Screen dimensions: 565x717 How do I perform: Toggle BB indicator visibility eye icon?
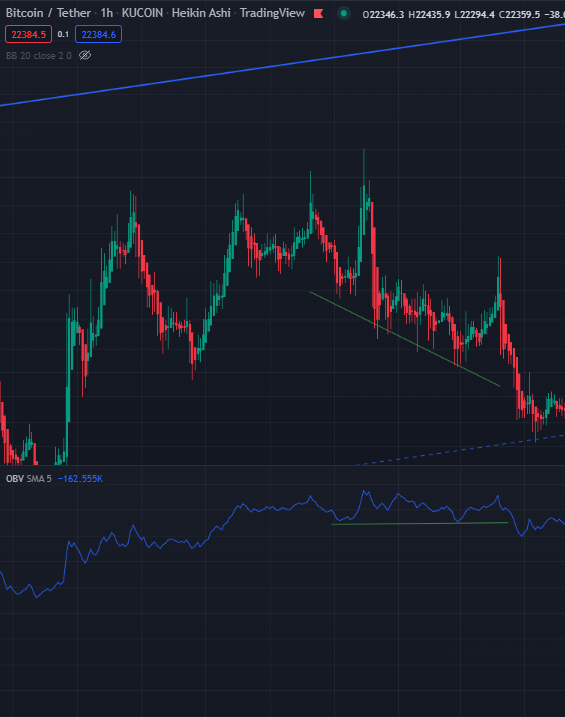click(x=85, y=56)
